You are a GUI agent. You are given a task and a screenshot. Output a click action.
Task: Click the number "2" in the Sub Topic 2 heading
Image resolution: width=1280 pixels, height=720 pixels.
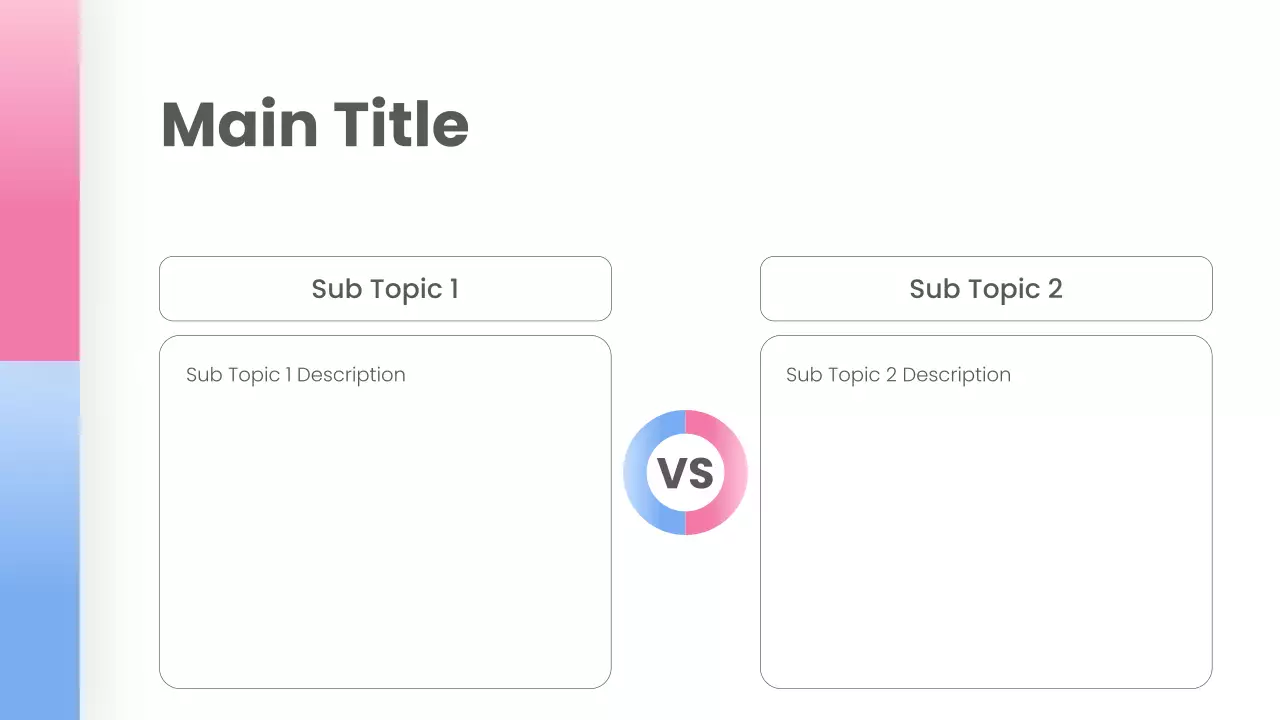pos(1054,289)
